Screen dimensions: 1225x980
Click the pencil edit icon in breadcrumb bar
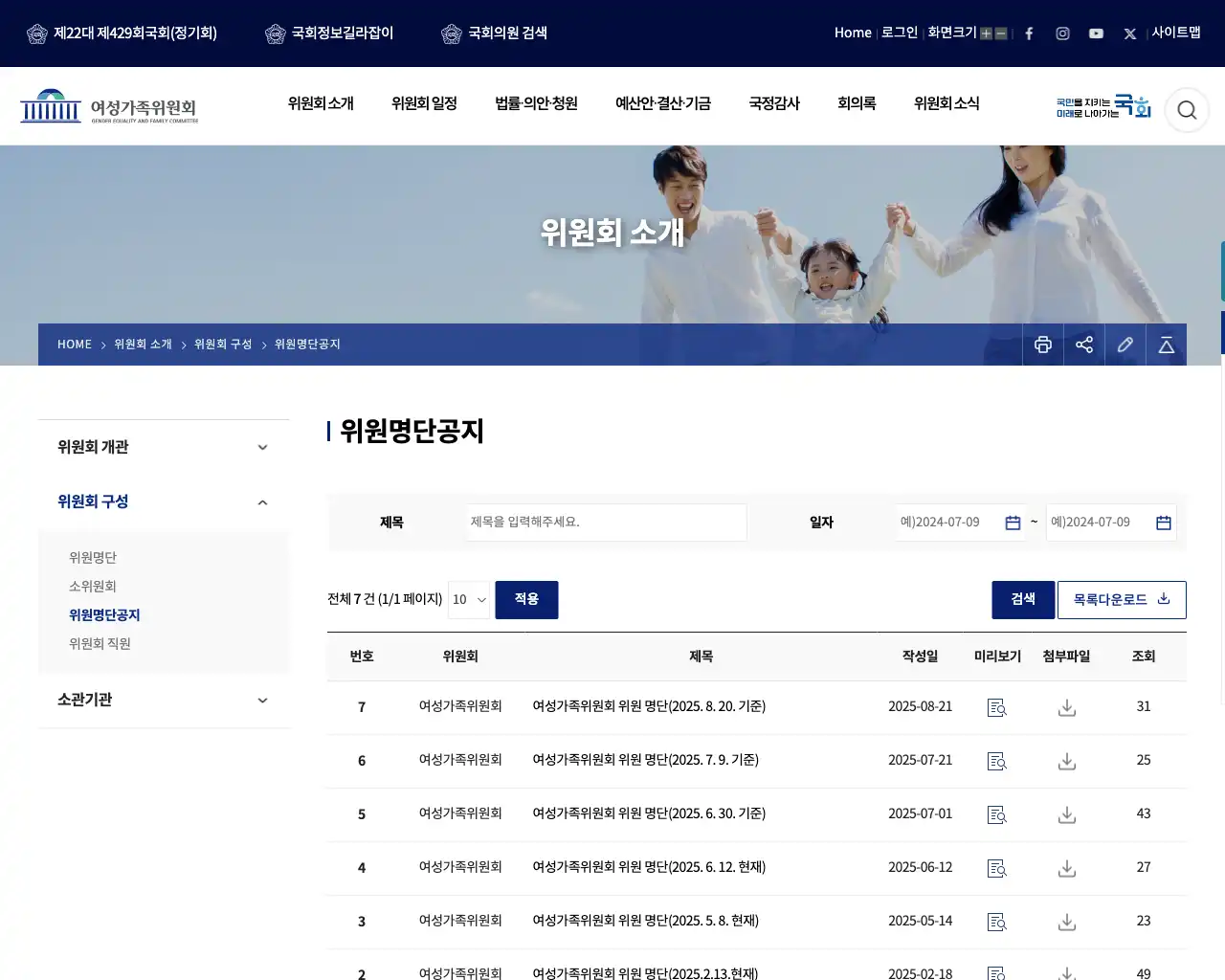coord(1125,345)
